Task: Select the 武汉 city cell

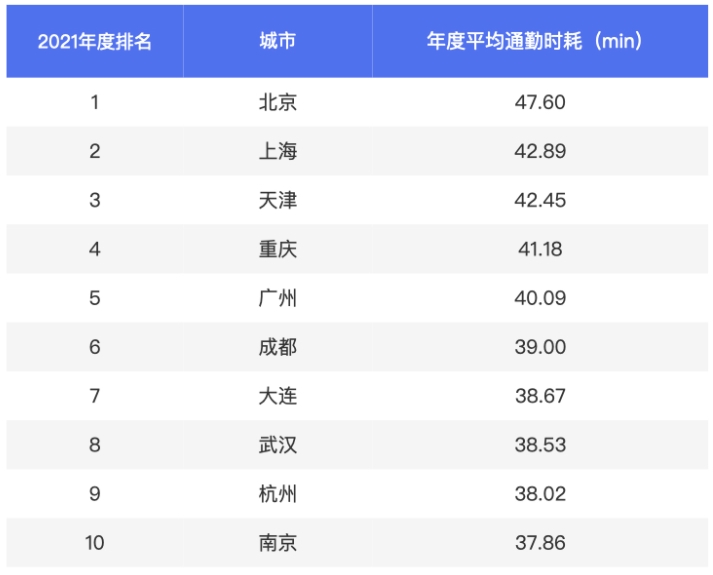Action: (277, 445)
